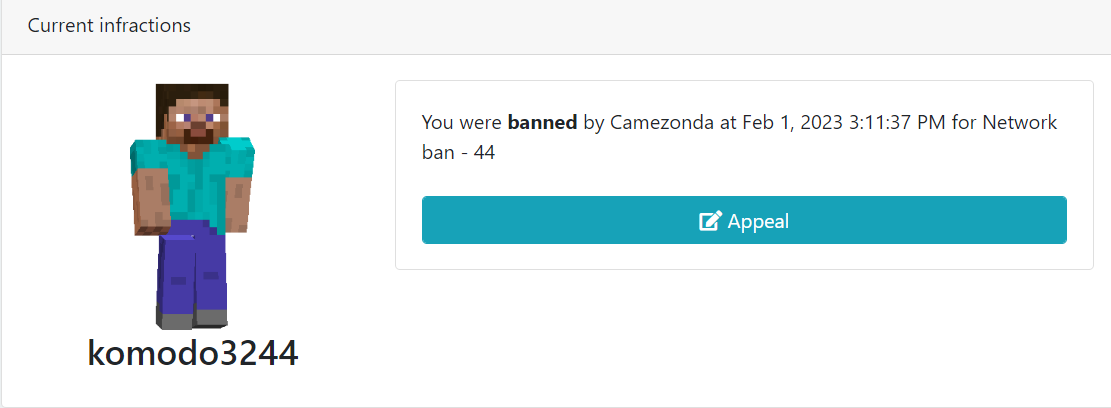The height and width of the screenshot is (408, 1111).
Task: Click the word Appeal on the button
Action: click(758, 221)
